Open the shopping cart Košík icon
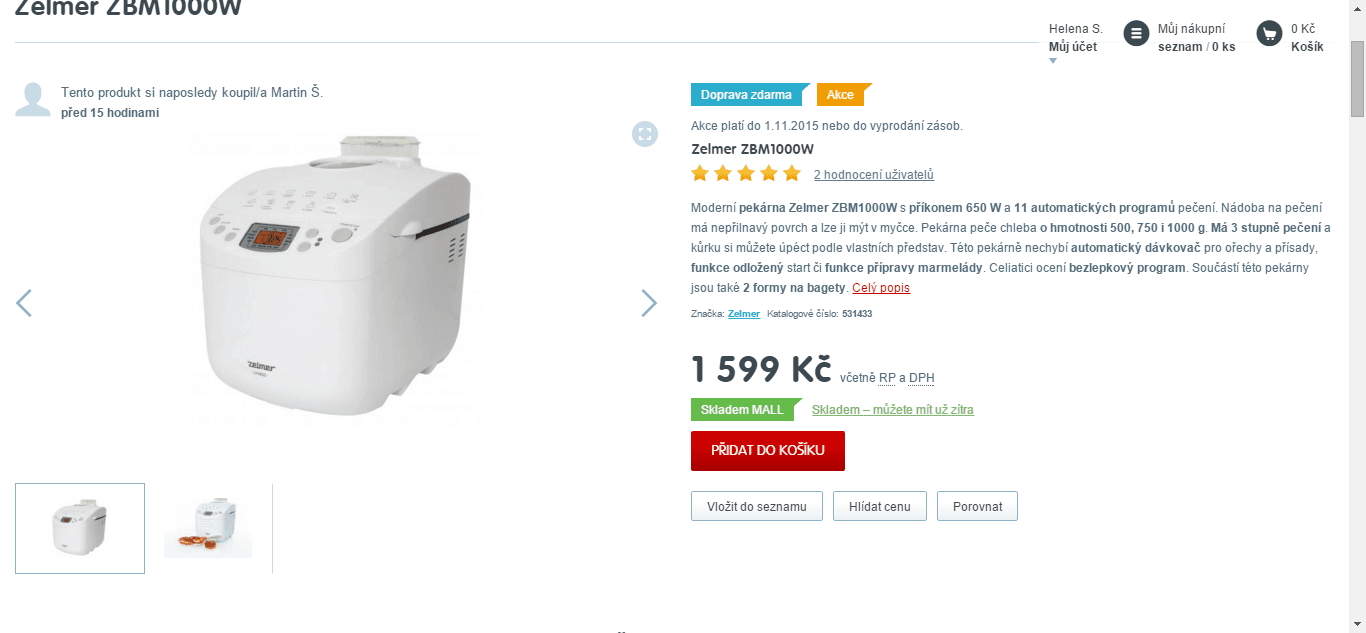 click(1268, 34)
